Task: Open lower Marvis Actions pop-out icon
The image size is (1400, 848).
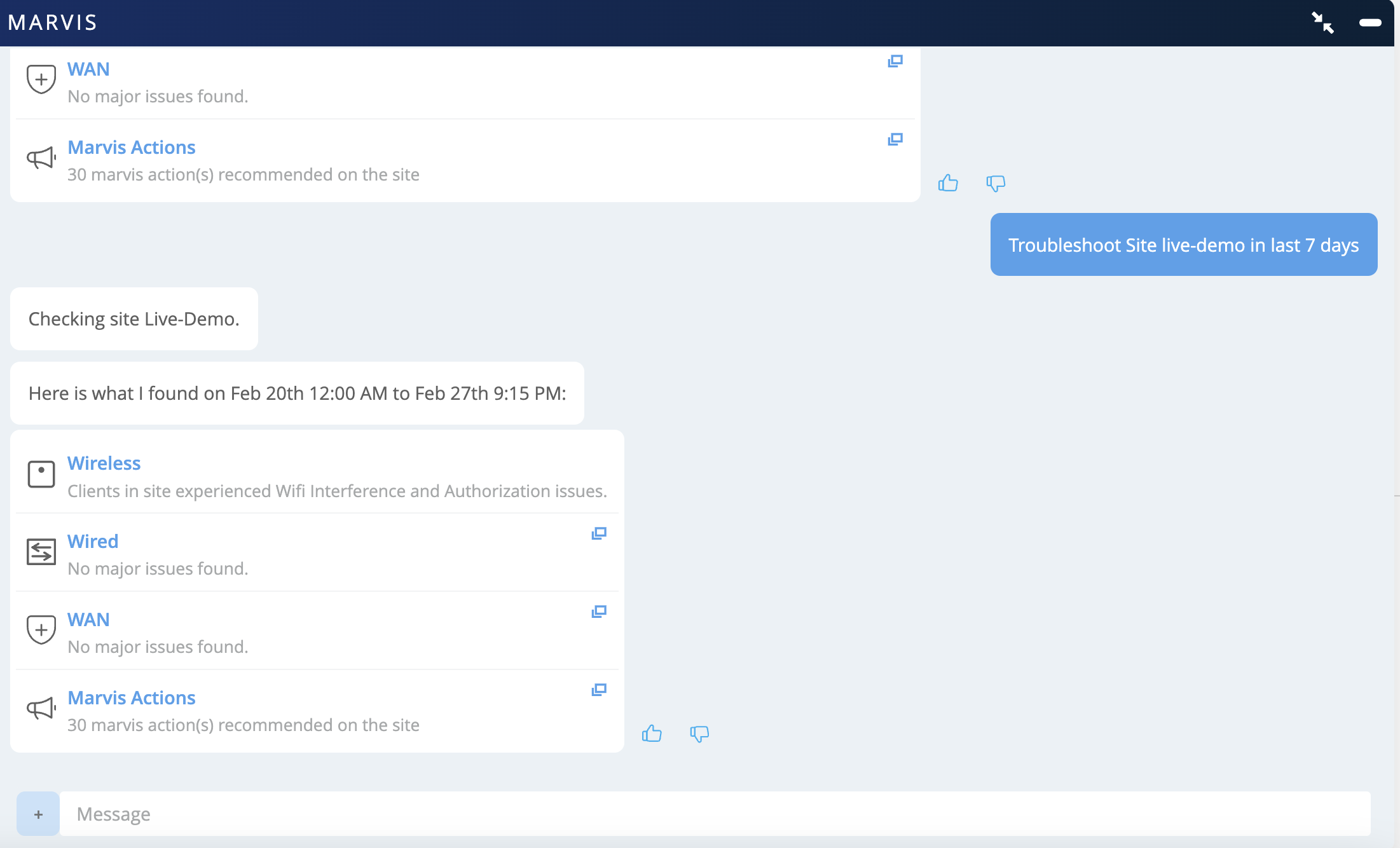Action: [x=599, y=690]
